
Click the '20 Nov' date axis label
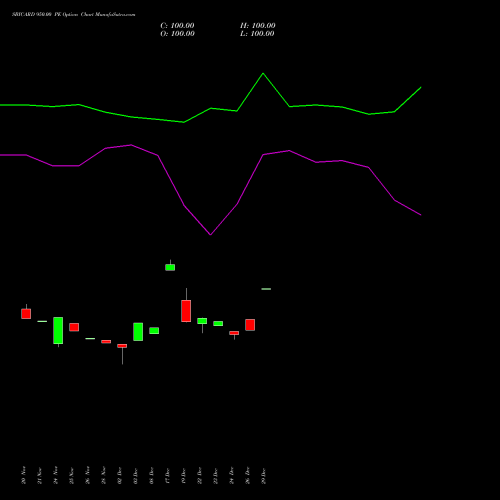tap(24, 475)
